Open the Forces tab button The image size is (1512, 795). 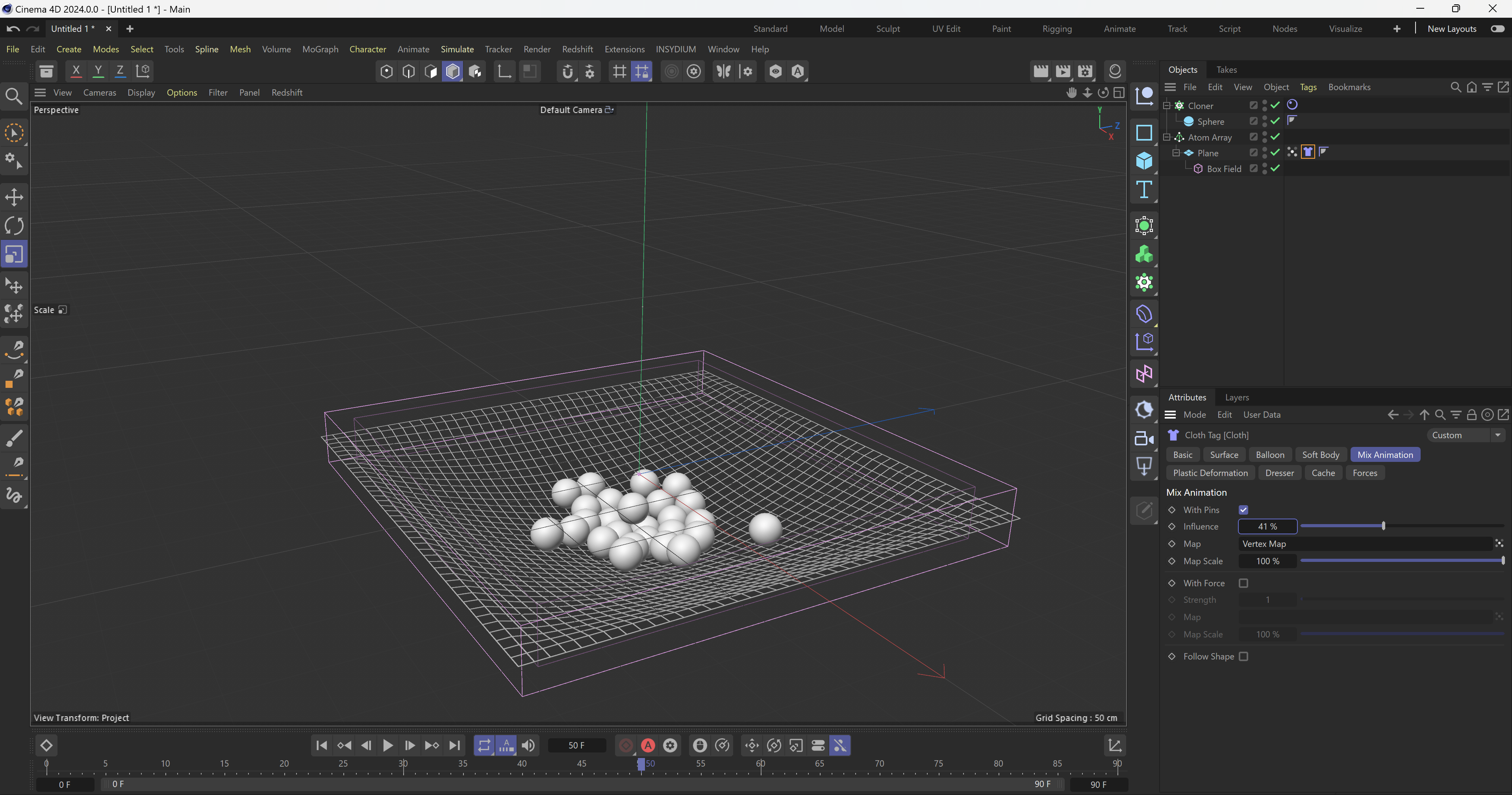tap(1364, 473)
